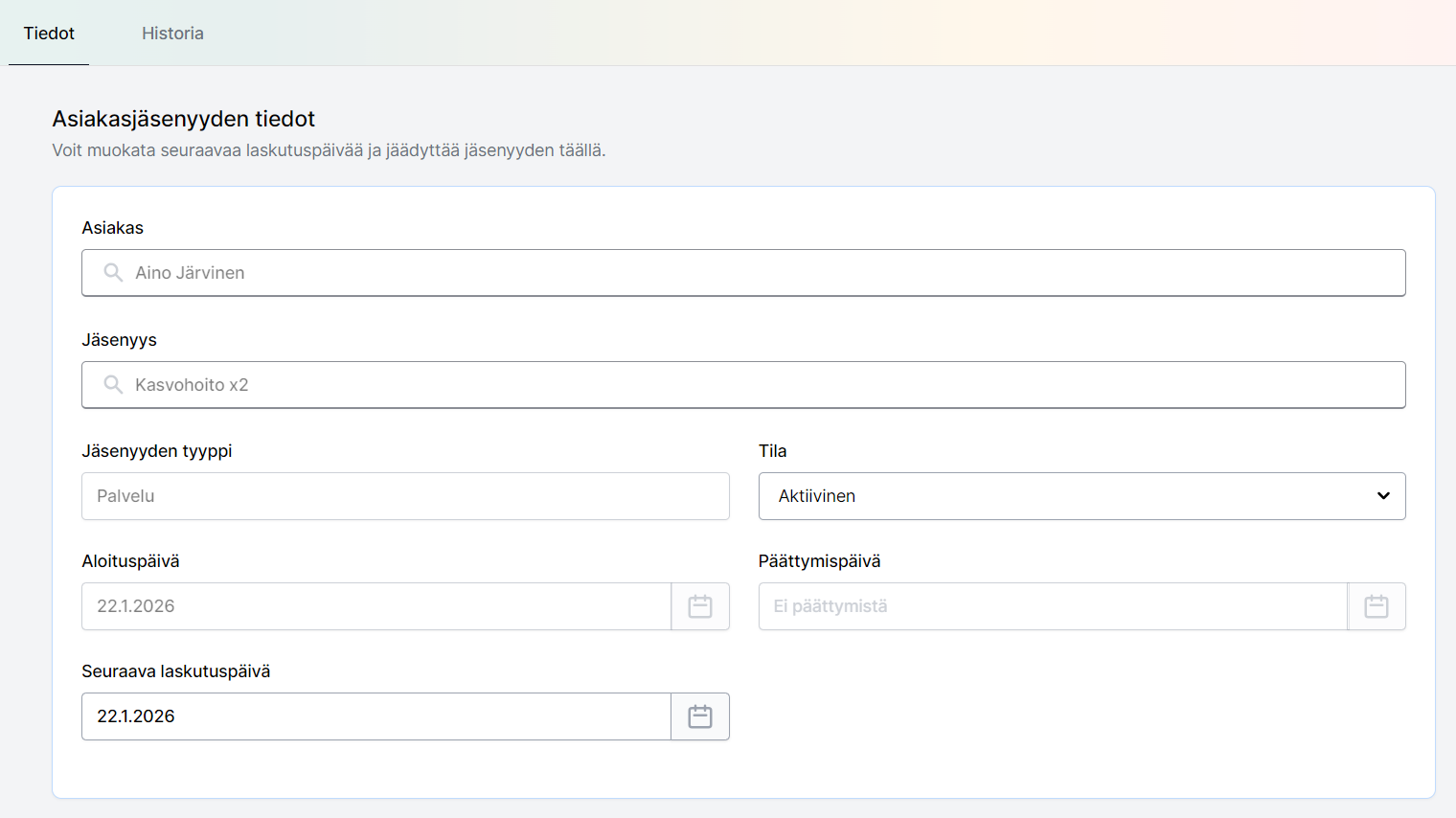Click the Asiakasjäsenyyden tiedot heading

point(183,119)
